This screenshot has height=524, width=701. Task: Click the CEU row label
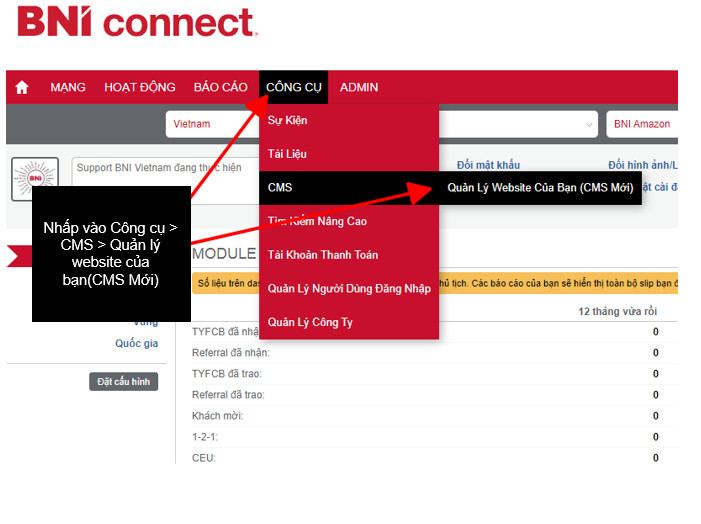203,458
